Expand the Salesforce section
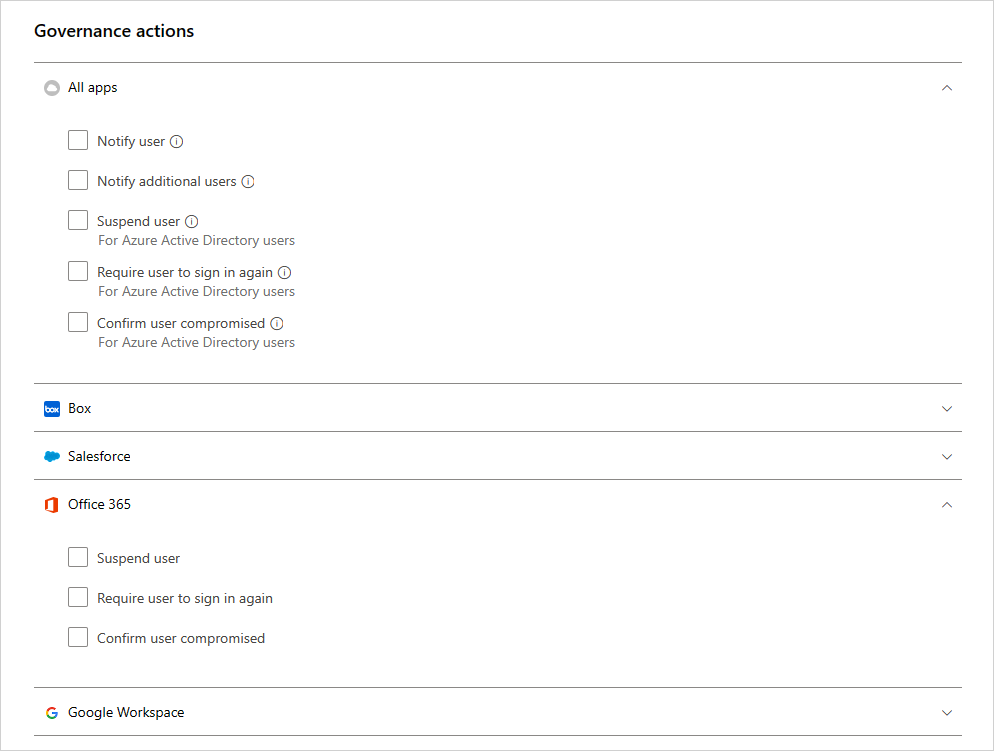The height and width of the screenshot is (751, 994). point(947,456)
